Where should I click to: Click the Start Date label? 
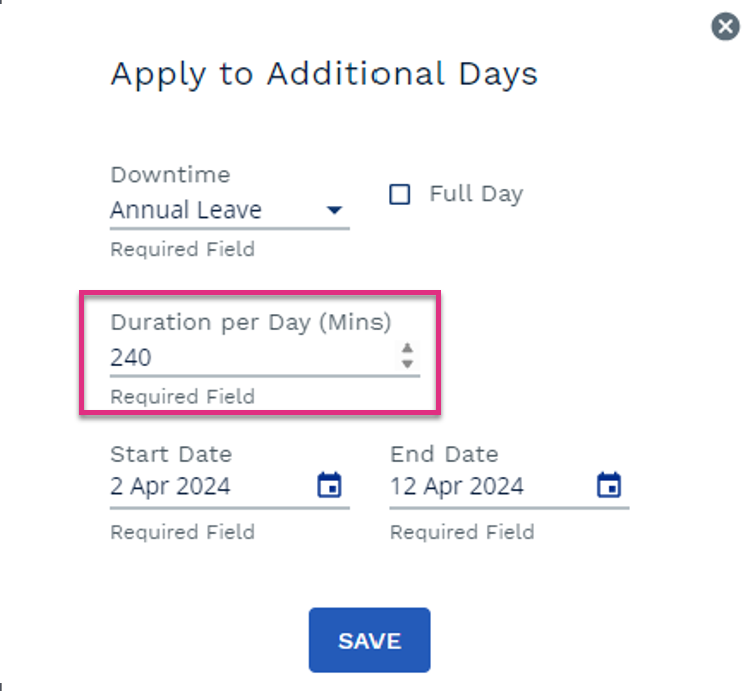click(x=171, y=454)
